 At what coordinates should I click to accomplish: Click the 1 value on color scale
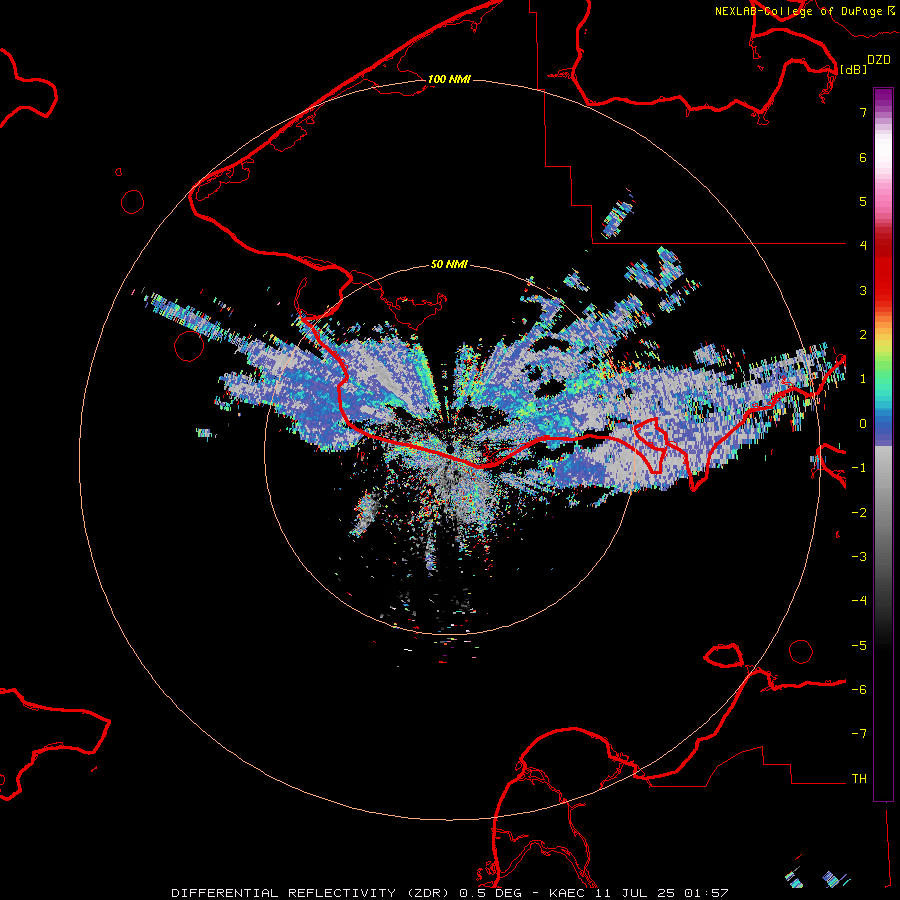(x=863, y=379)
